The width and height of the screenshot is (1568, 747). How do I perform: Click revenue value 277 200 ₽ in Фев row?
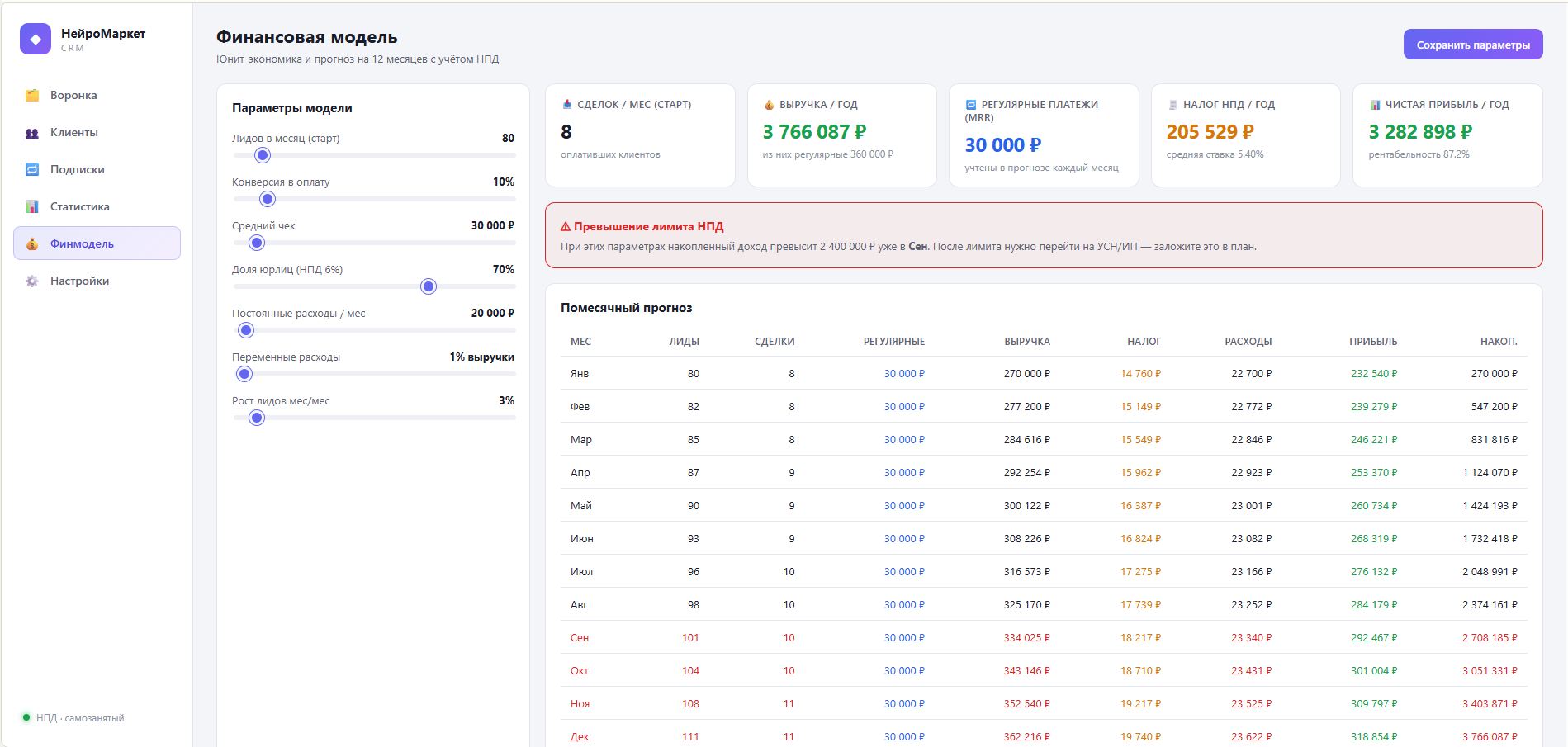click(x=1027, y=406)
